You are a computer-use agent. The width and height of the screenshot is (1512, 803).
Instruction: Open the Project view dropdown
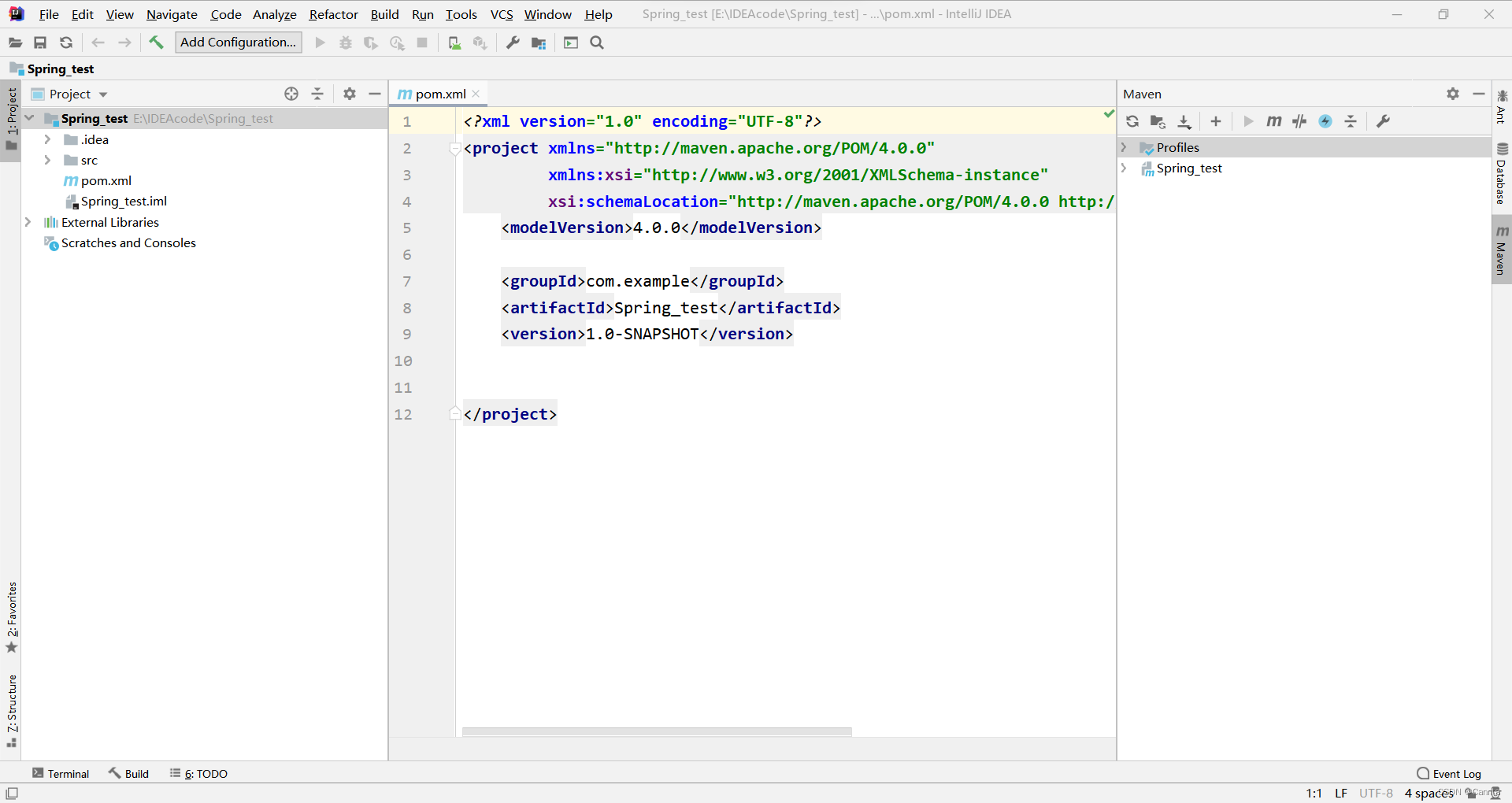coord(69,94)
